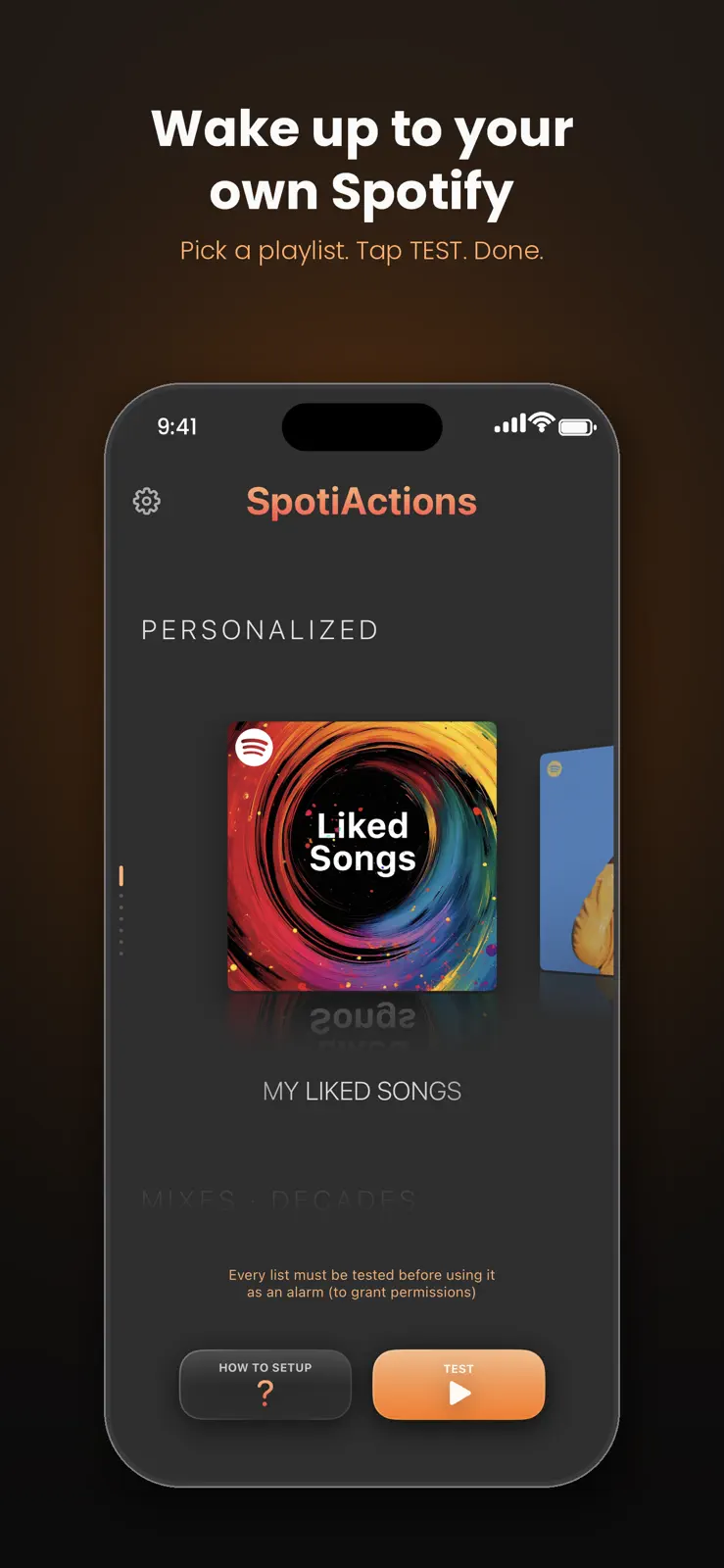The image size is (724, 1568).
Task: Select the partially visible blue playlist cover
Action: [x=577, y=860]
